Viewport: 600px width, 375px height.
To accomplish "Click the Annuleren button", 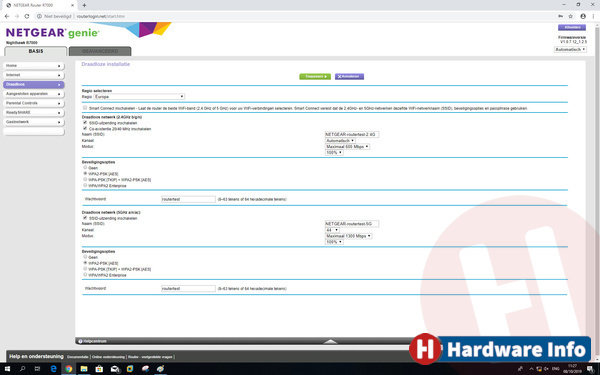I will pyautogui.click(x=349, y=77).
